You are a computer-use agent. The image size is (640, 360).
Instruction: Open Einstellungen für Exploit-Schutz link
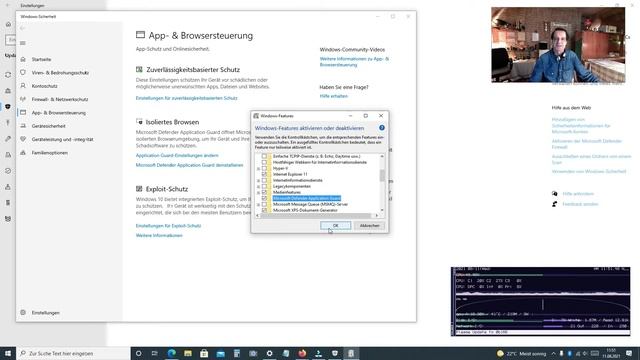point(168,226)
